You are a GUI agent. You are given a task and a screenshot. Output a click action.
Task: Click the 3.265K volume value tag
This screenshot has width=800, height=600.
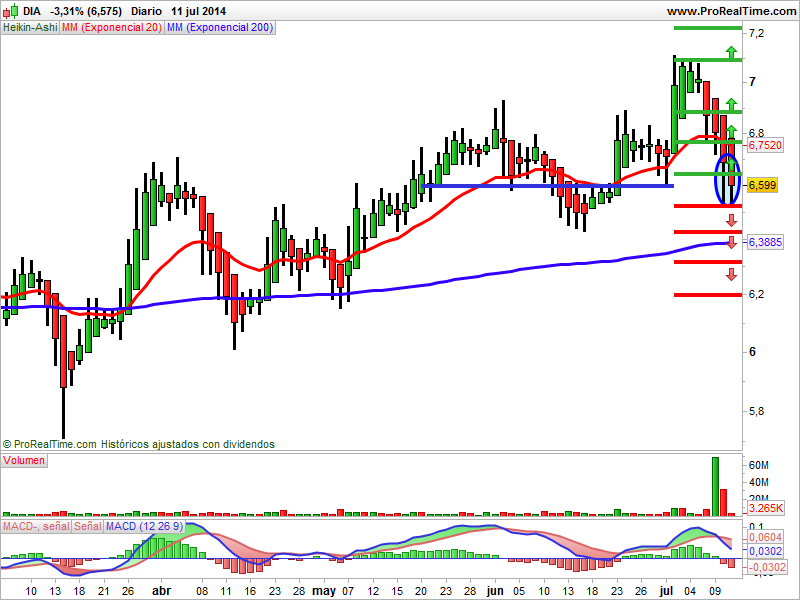tap(765, 508)
